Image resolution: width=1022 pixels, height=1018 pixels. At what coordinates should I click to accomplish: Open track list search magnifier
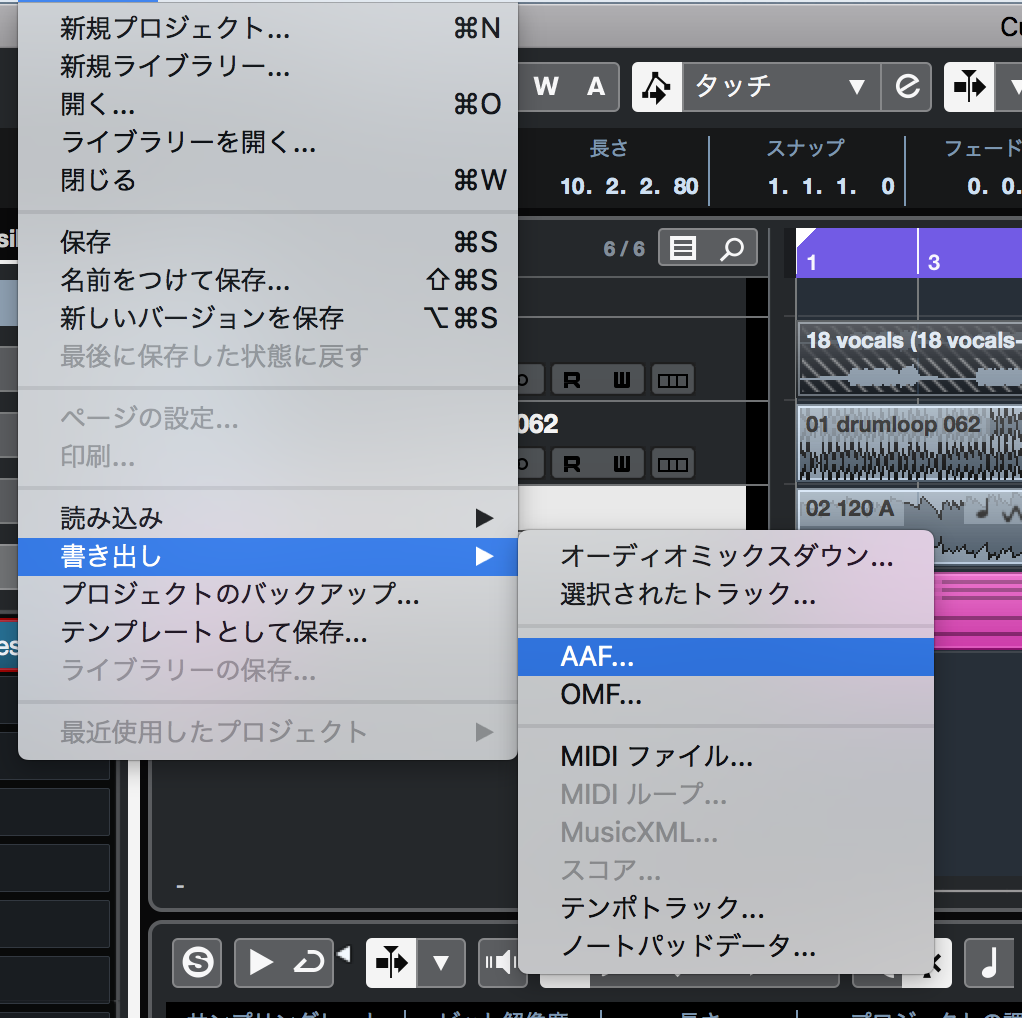click(733, 248)
